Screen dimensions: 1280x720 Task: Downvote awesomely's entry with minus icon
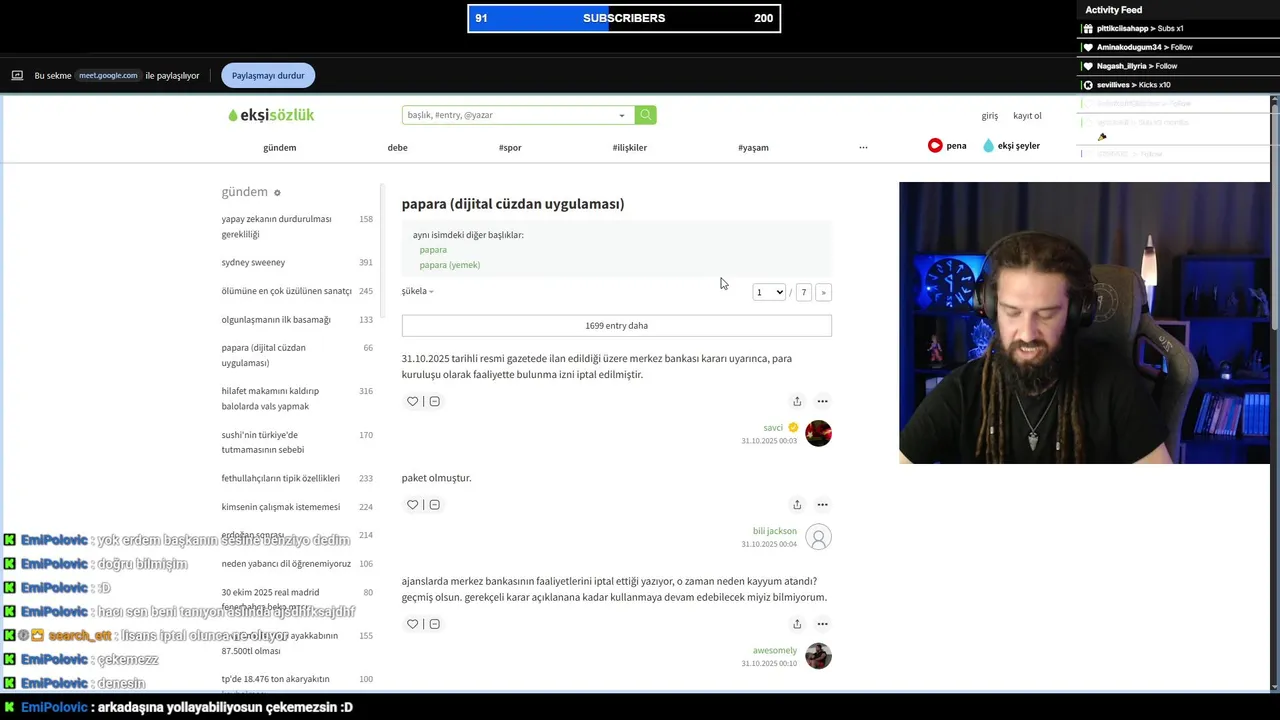point(434,624)
